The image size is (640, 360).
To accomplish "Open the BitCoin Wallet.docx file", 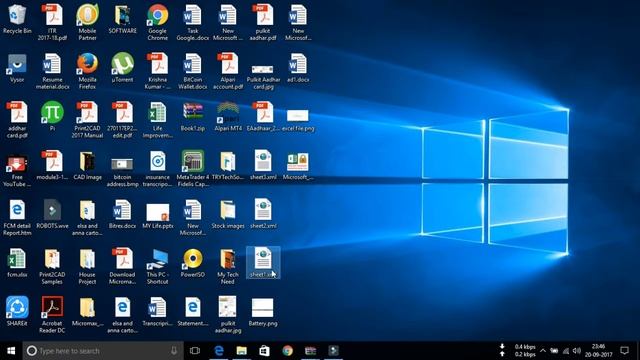I will point(193,71).
